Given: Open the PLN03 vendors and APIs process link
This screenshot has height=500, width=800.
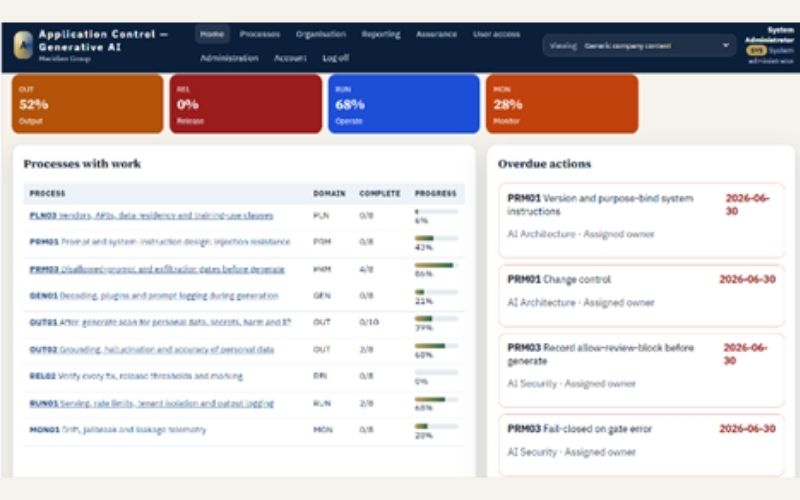Looking at the screenshot, I should tap(151, 216).
